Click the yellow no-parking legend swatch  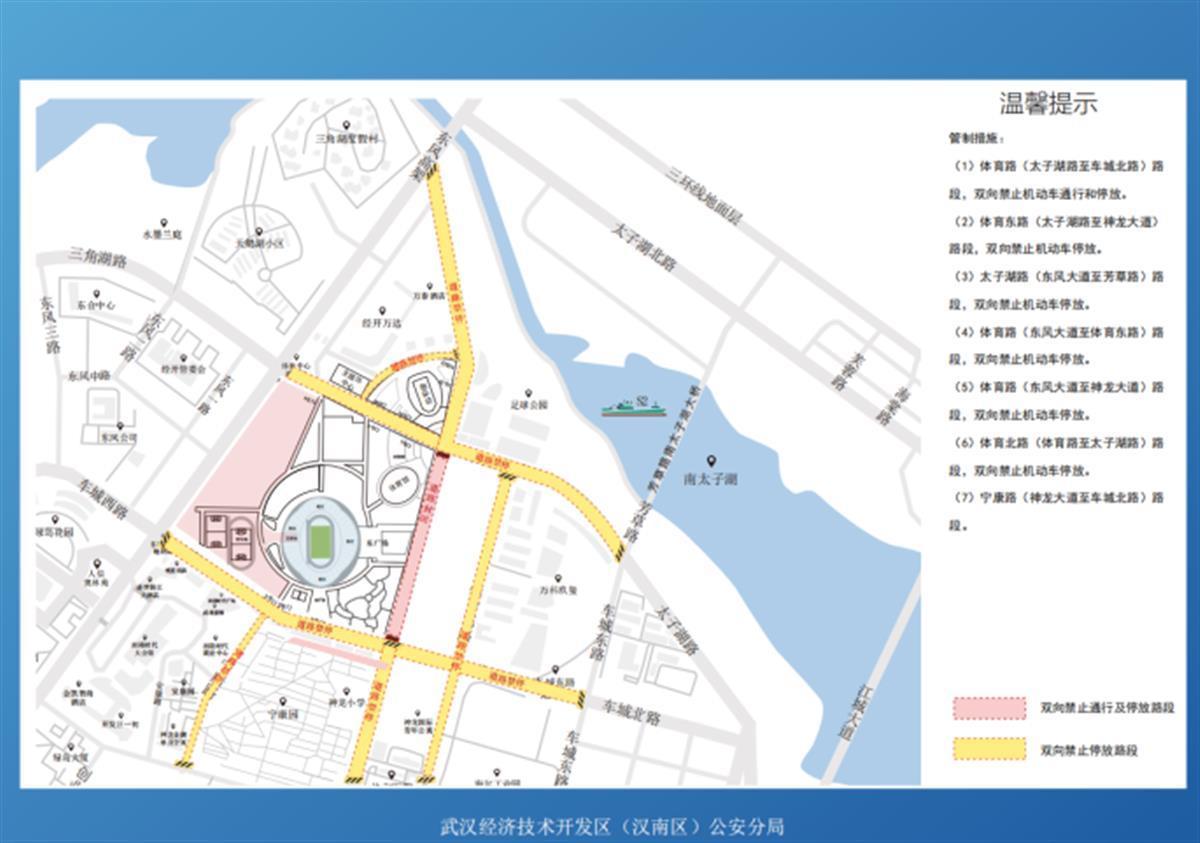click(989, 749)
